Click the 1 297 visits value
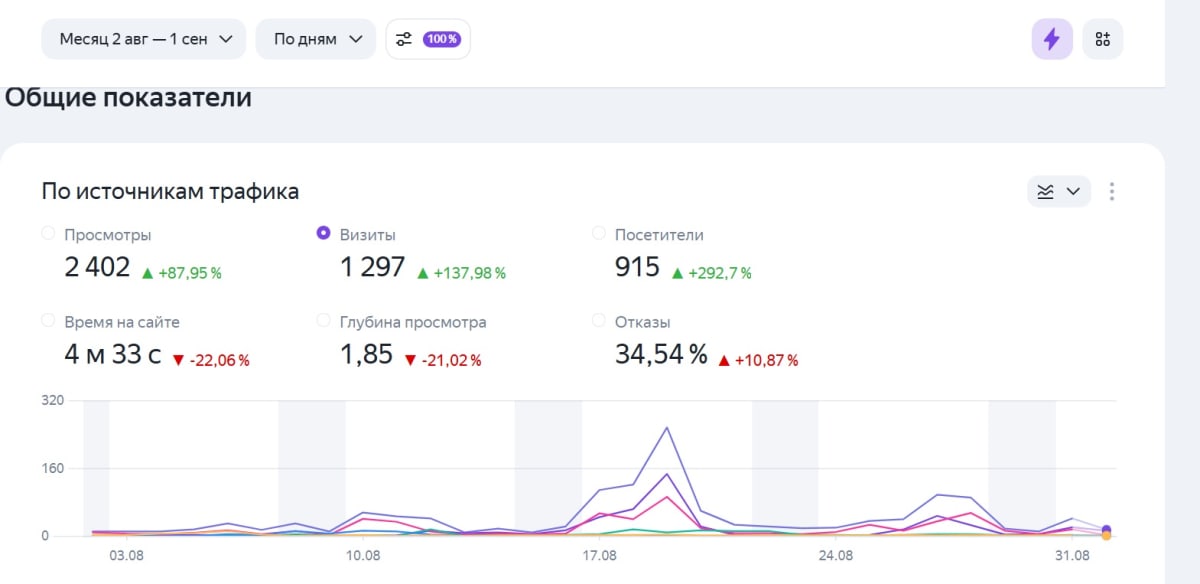Screen dimensions: 1200x584 [x=373, y=267]
